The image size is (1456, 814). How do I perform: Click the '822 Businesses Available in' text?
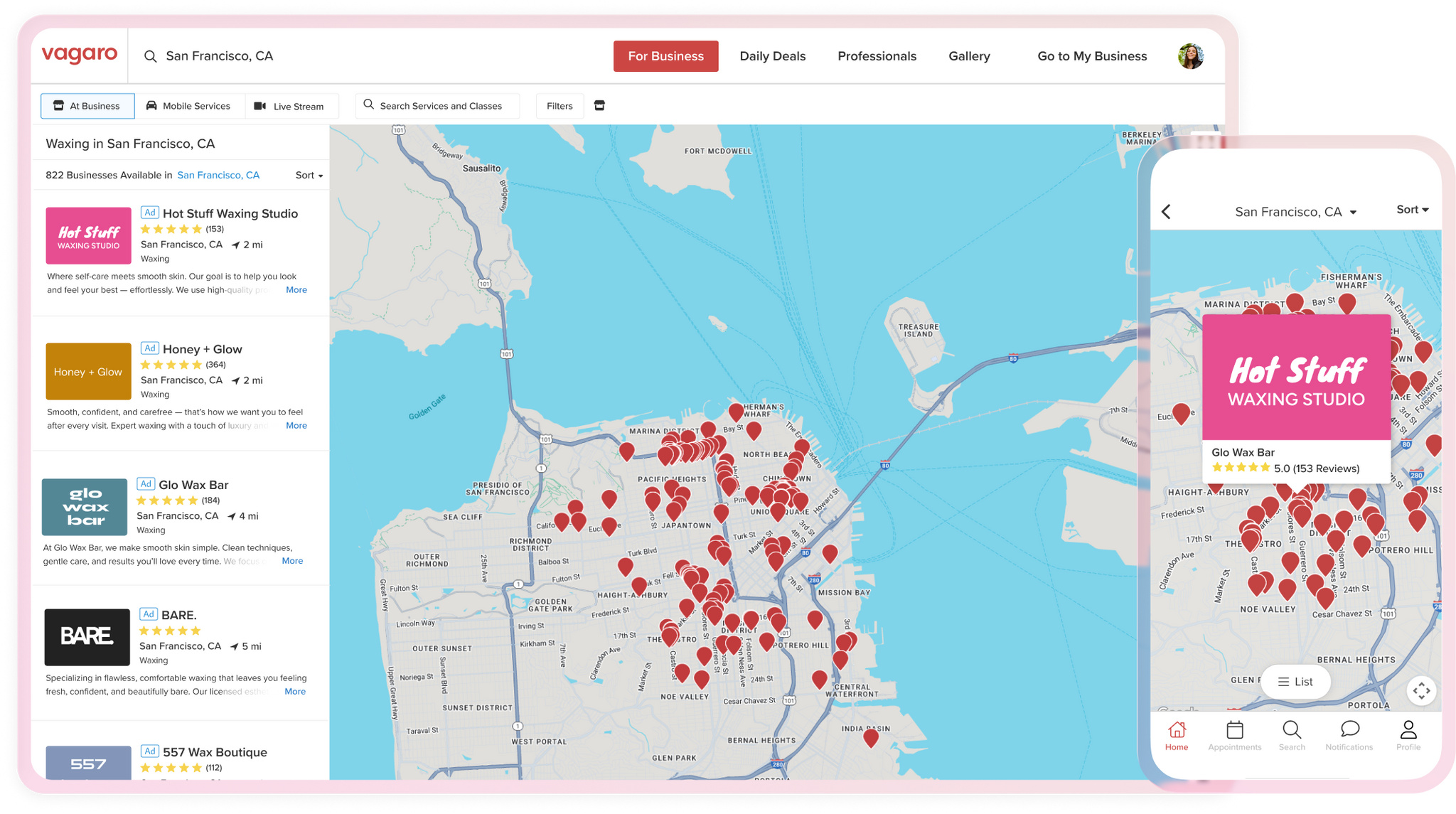109,175
